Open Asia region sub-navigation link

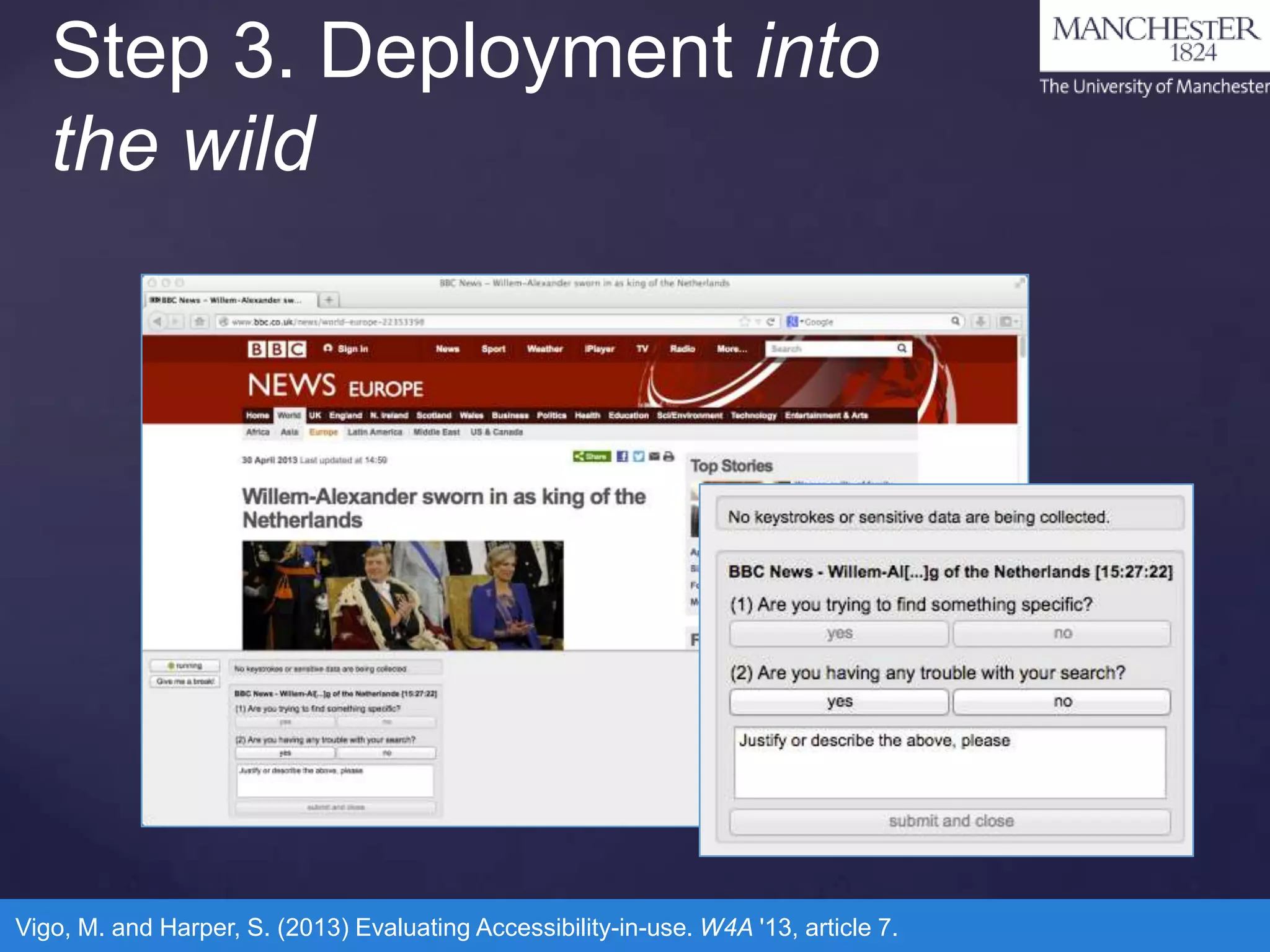point(289,432)
